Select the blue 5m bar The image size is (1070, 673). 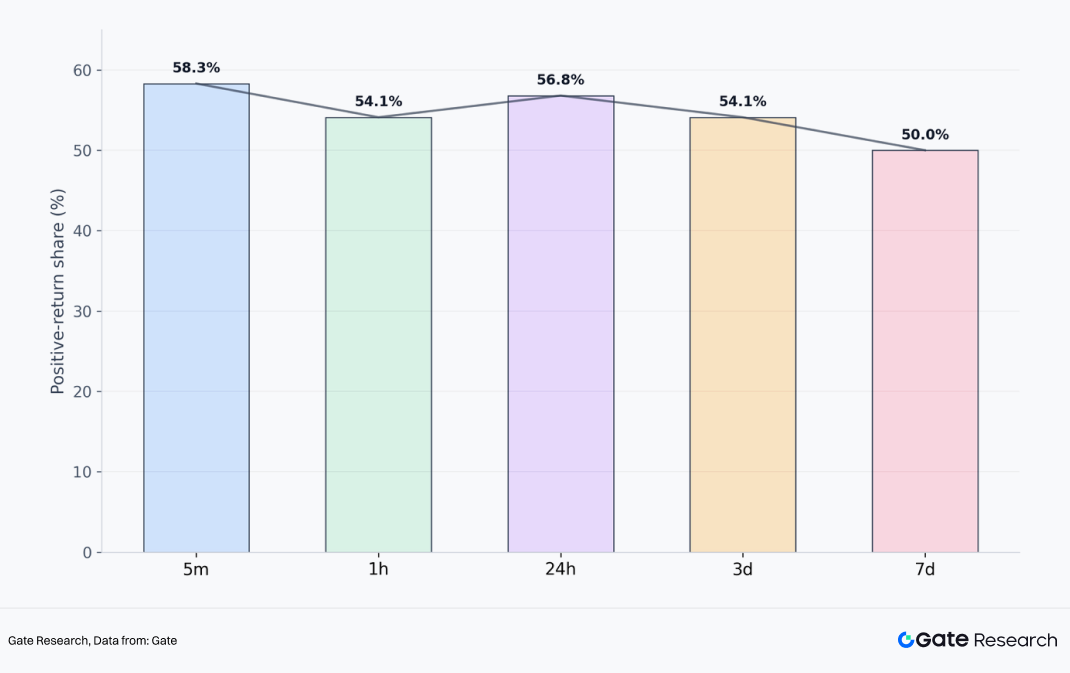196,318
